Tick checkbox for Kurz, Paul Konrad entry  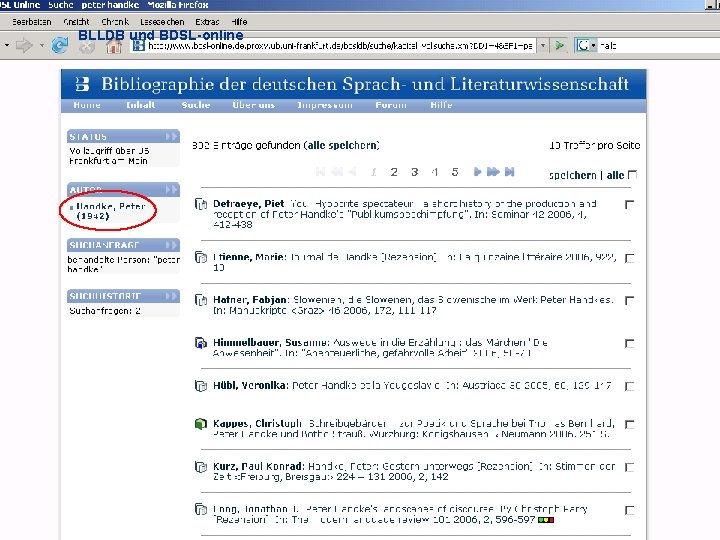630,467
